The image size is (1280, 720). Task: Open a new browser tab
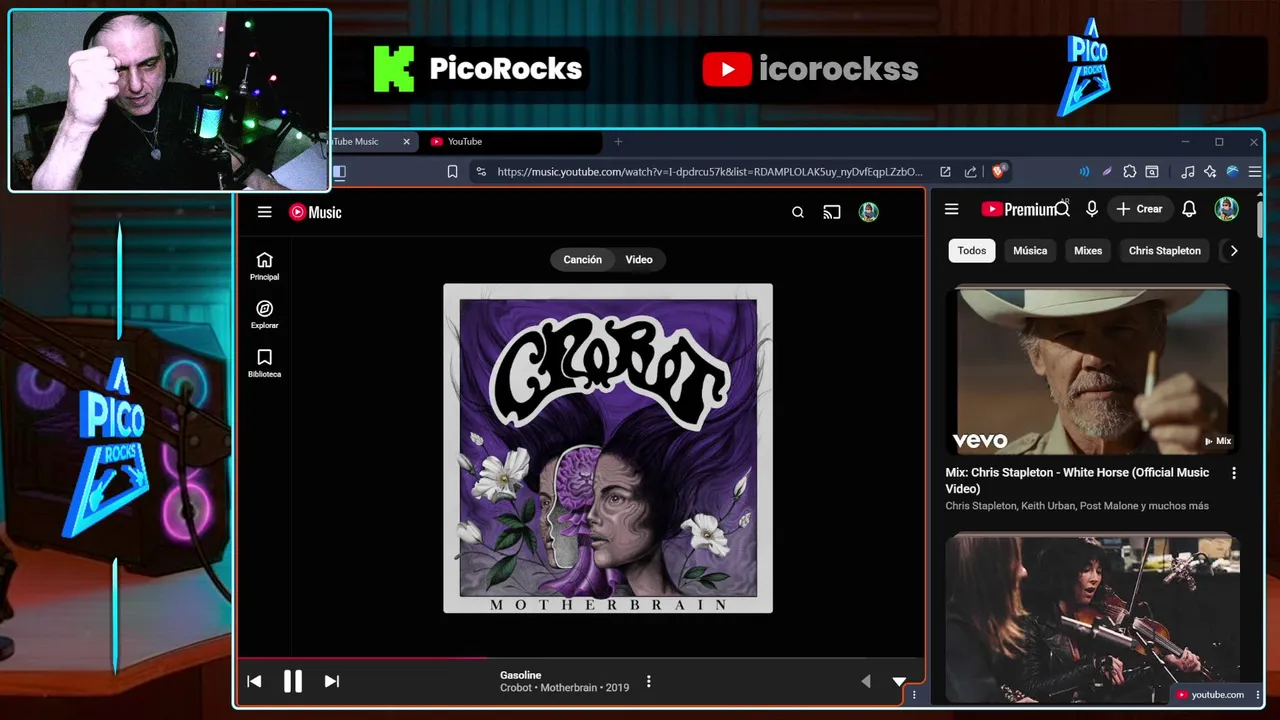pos(618,142)
